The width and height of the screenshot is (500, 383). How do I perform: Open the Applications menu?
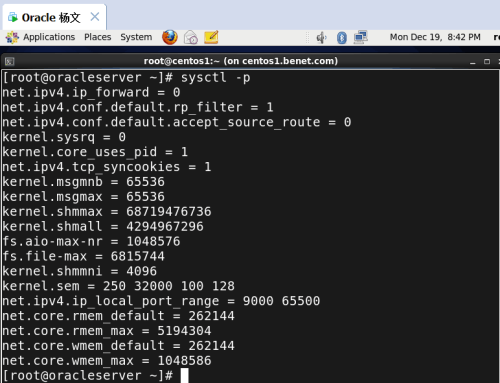[49, 37]
